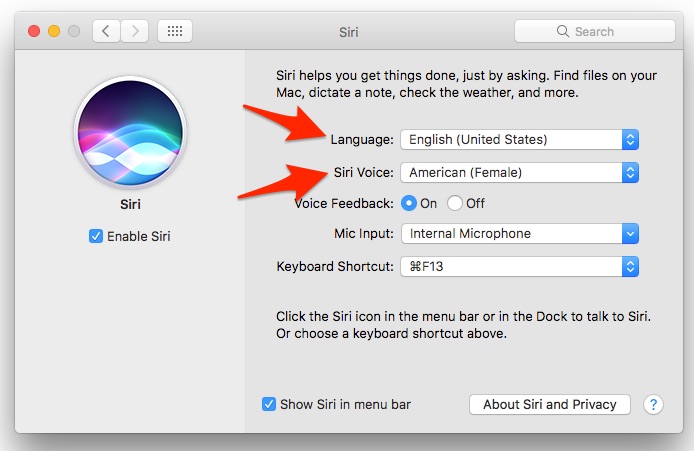694x451 pixels.
Task: Click the Show All grid icon
Action: point(174,31)
